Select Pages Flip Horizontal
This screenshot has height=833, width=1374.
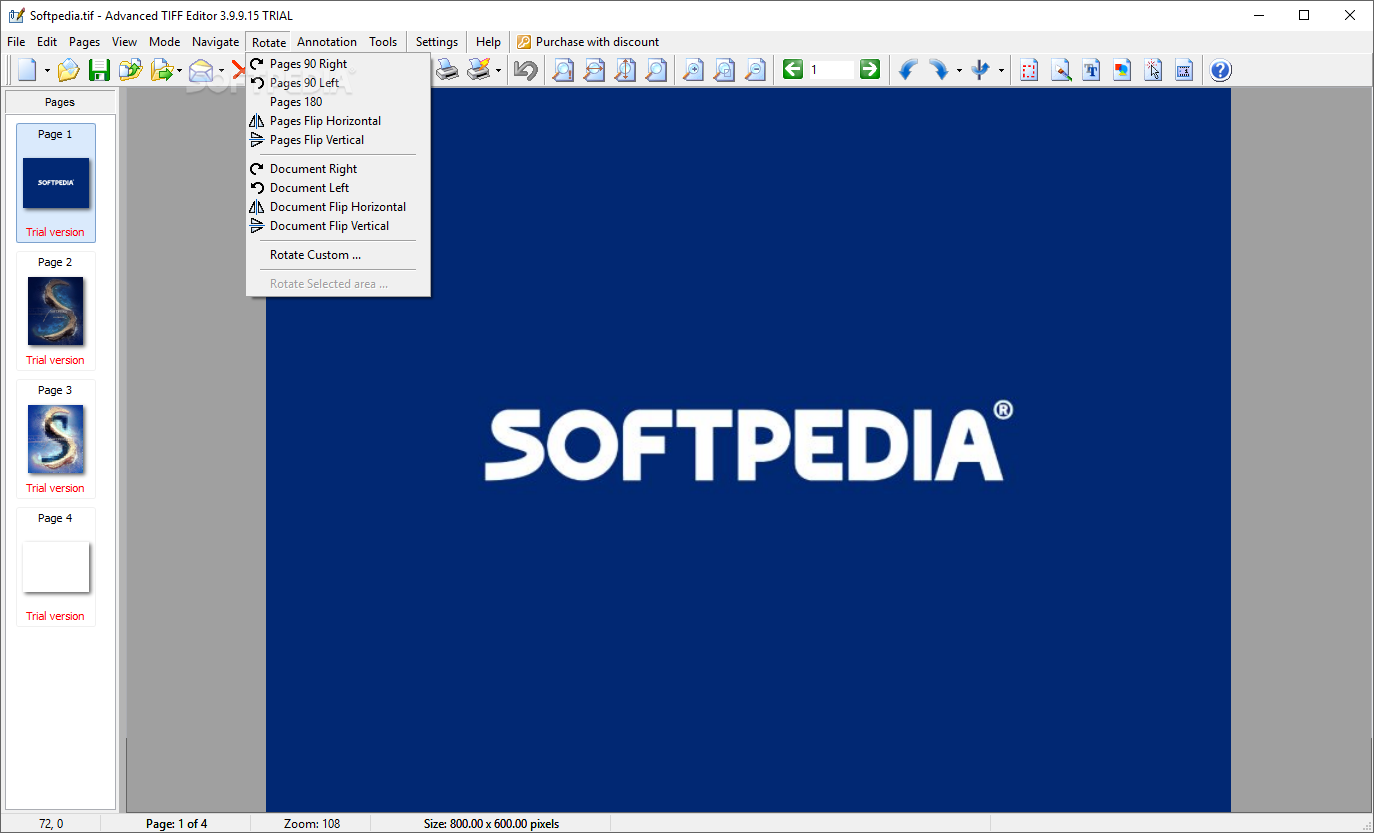[339, 121]
